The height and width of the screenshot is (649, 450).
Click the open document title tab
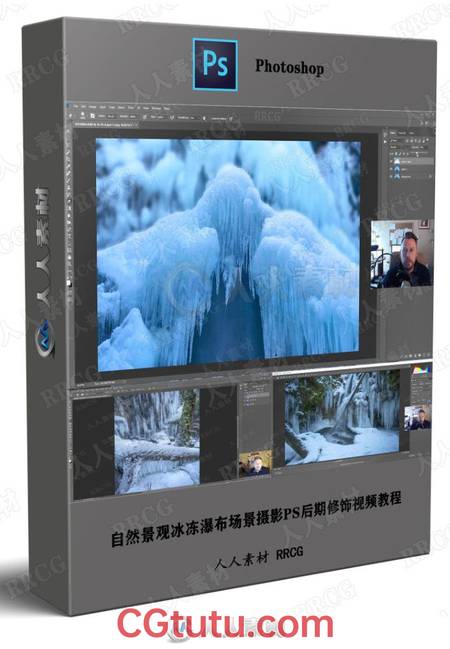(x=106, y=125)
